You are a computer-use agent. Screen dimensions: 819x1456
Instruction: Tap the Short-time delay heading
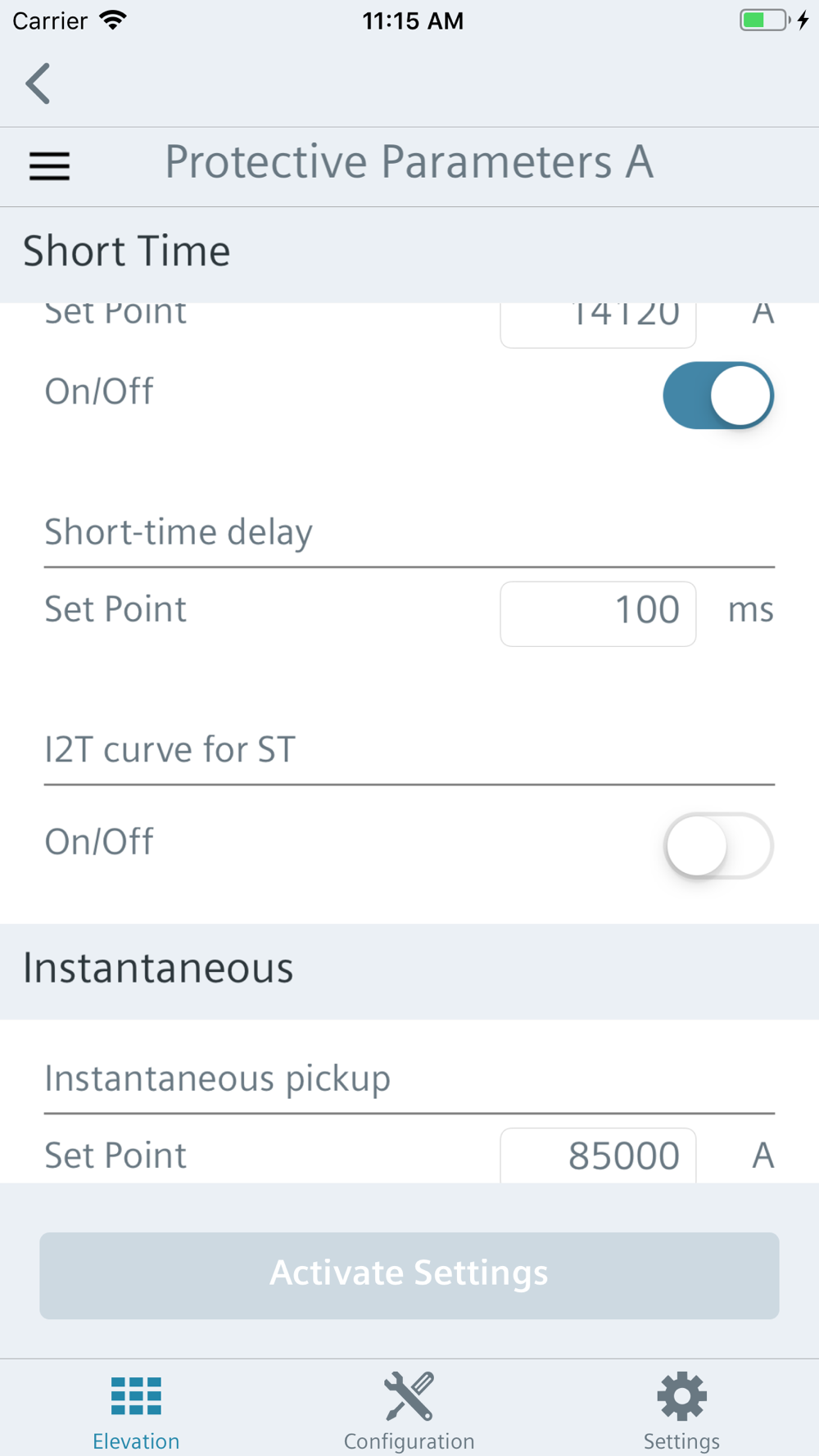(179, 532)
